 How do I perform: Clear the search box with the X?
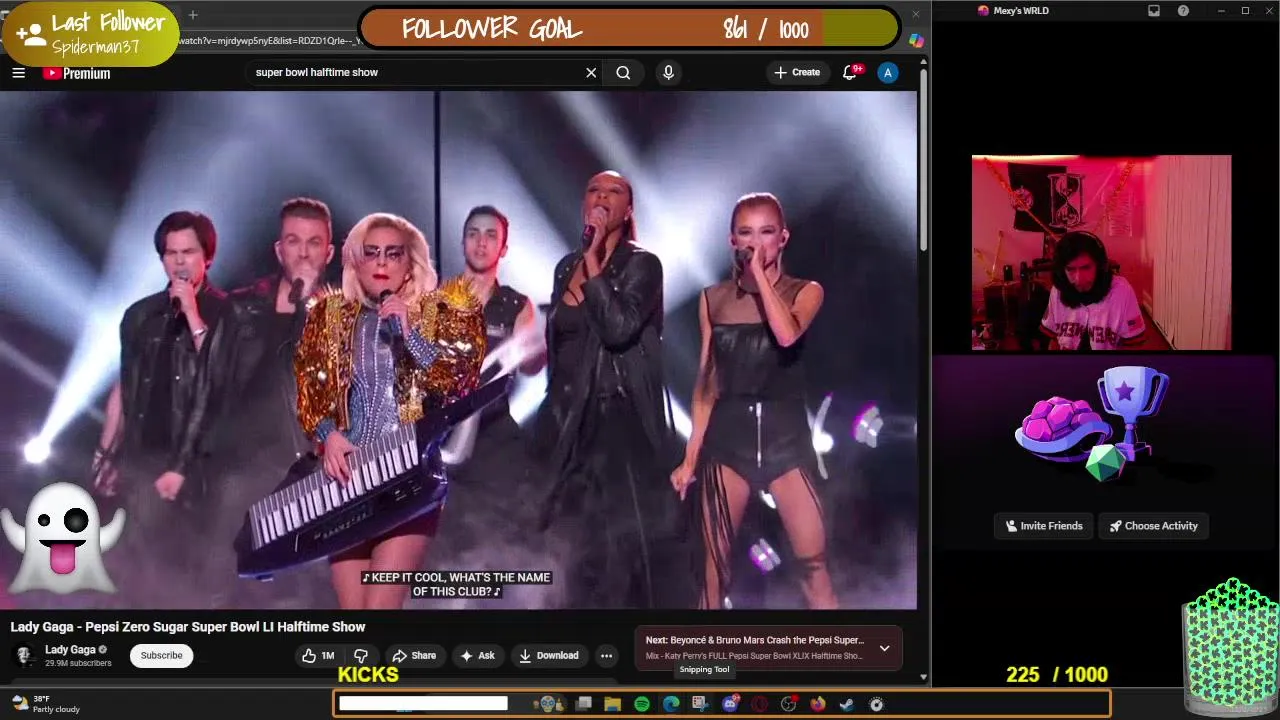tap(591, 72)
